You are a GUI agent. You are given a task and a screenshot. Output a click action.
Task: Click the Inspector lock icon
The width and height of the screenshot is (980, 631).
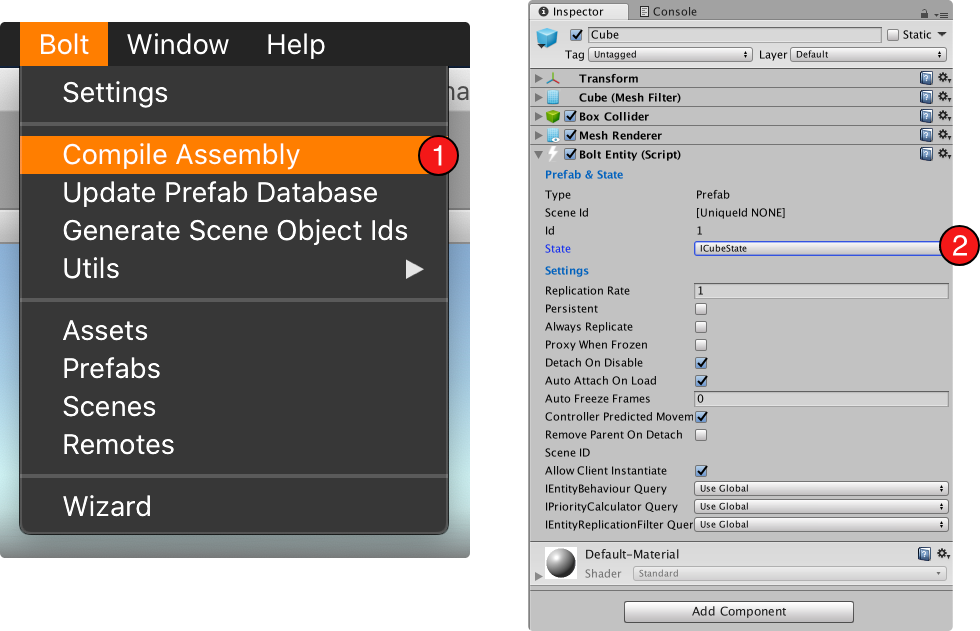[x=924, y=13]
